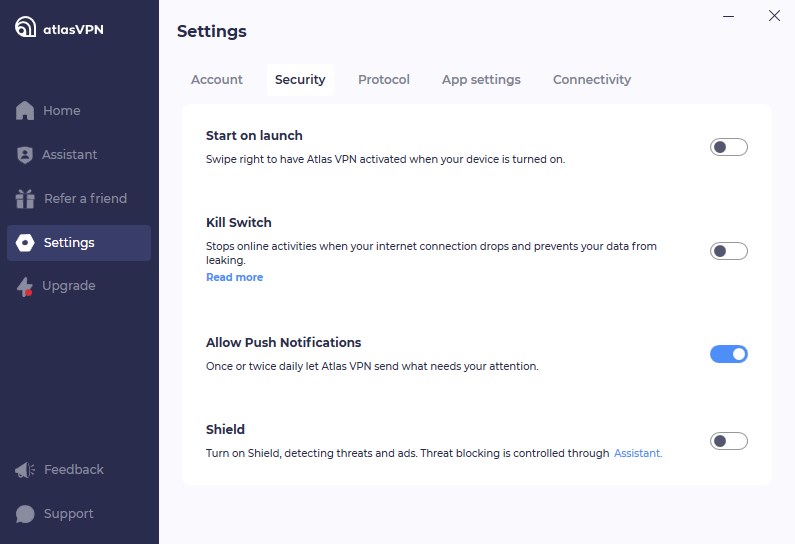Screen dimensions: 795x544
Task: Click the Allow Push Notifications title
Action: point(283,343)
